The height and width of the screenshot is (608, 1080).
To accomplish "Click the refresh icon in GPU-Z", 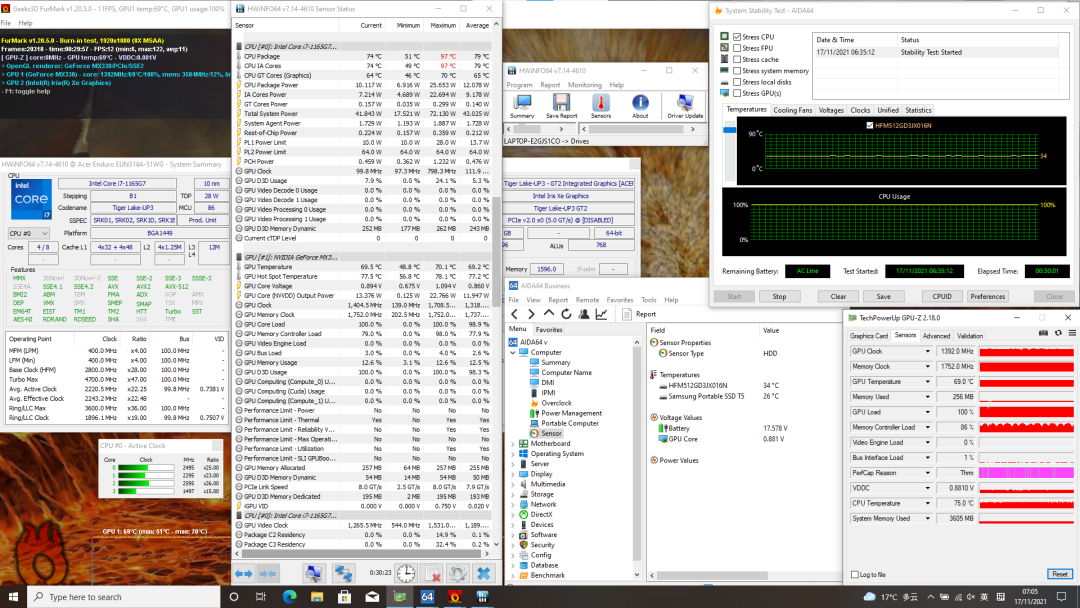I will pyautogui.click(x=1058, y=333).
